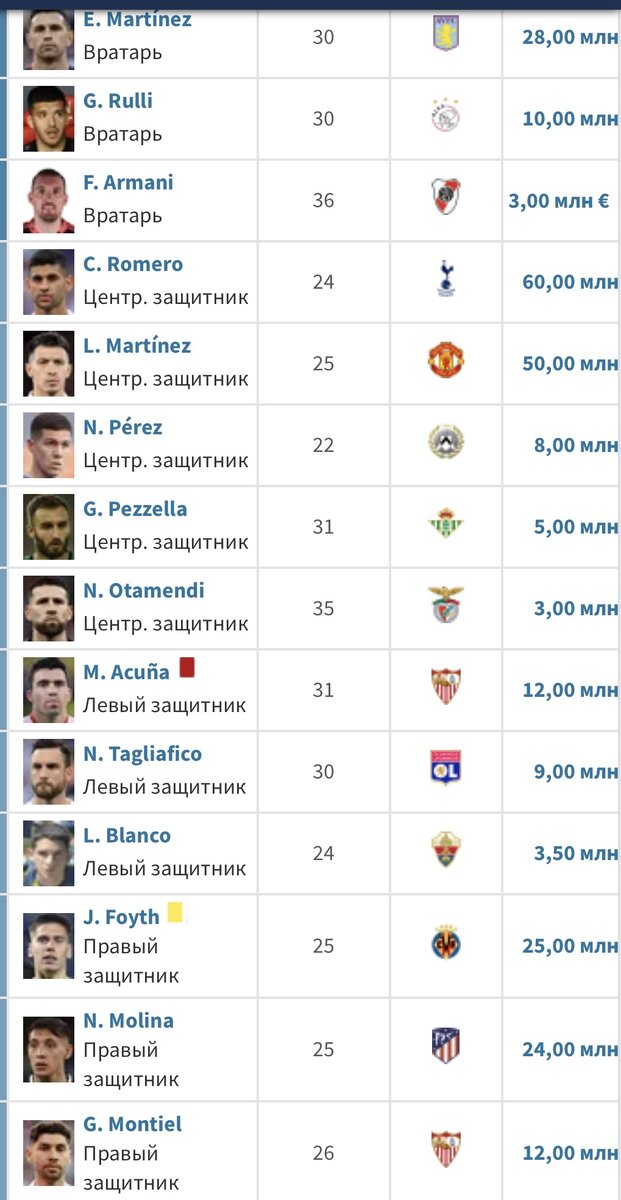
Task: Click the River Plate crest beside Armani
Action: click(x=446, y=198)
